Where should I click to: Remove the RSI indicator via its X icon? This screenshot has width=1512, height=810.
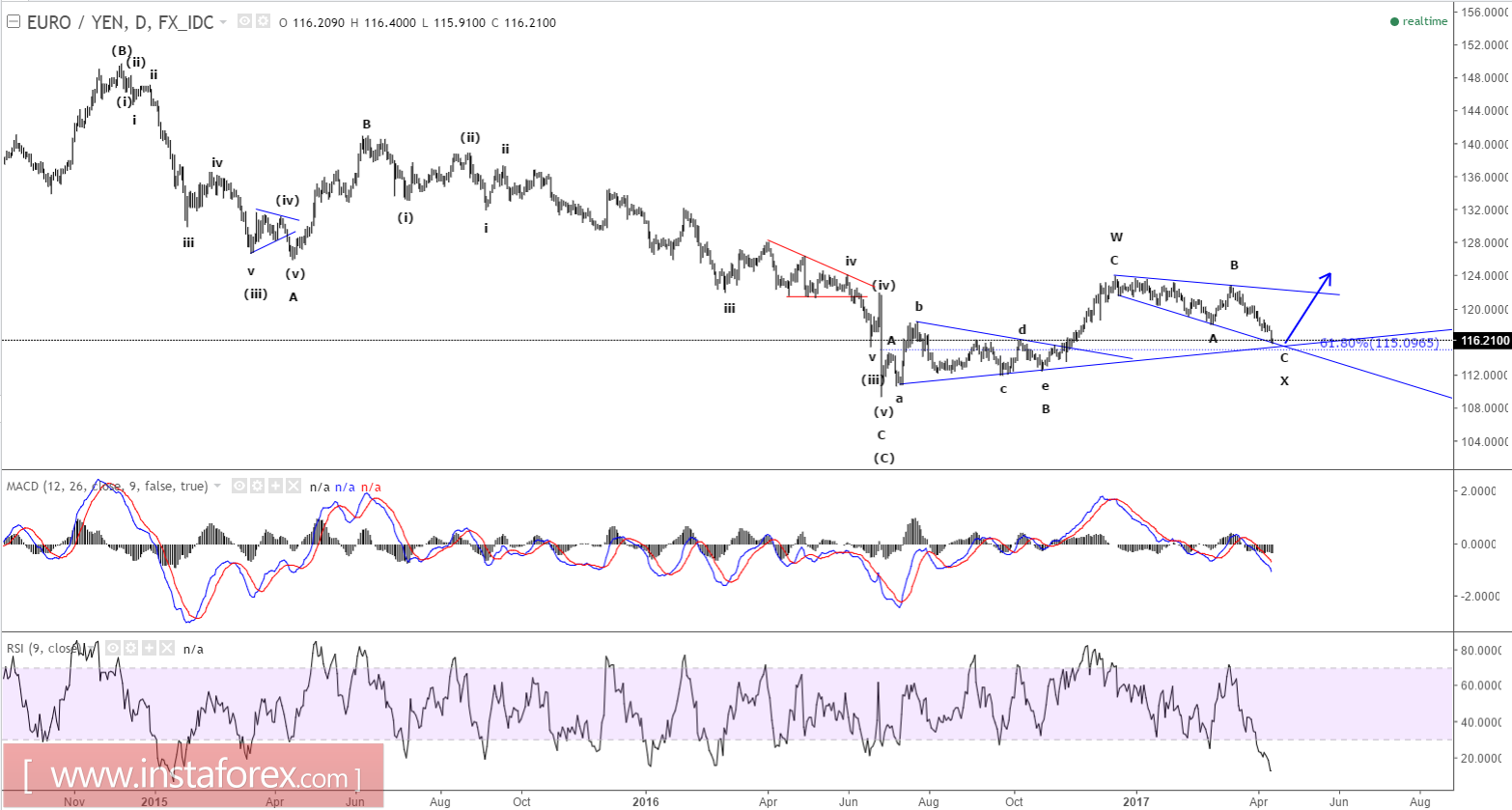pyautogui.click(x=166, y=648)
